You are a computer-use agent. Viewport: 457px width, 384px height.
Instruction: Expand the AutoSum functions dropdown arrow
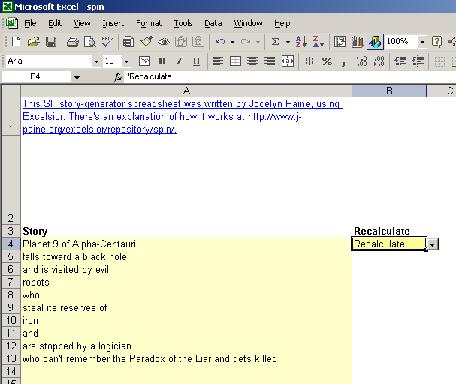tap(288, 42)
